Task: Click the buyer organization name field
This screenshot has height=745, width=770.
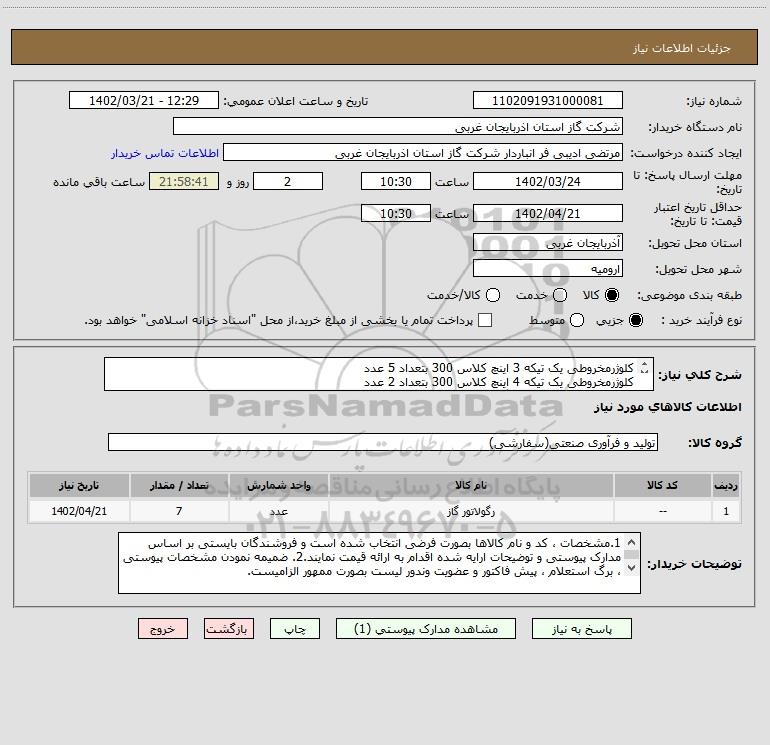Action: [398, 126]
